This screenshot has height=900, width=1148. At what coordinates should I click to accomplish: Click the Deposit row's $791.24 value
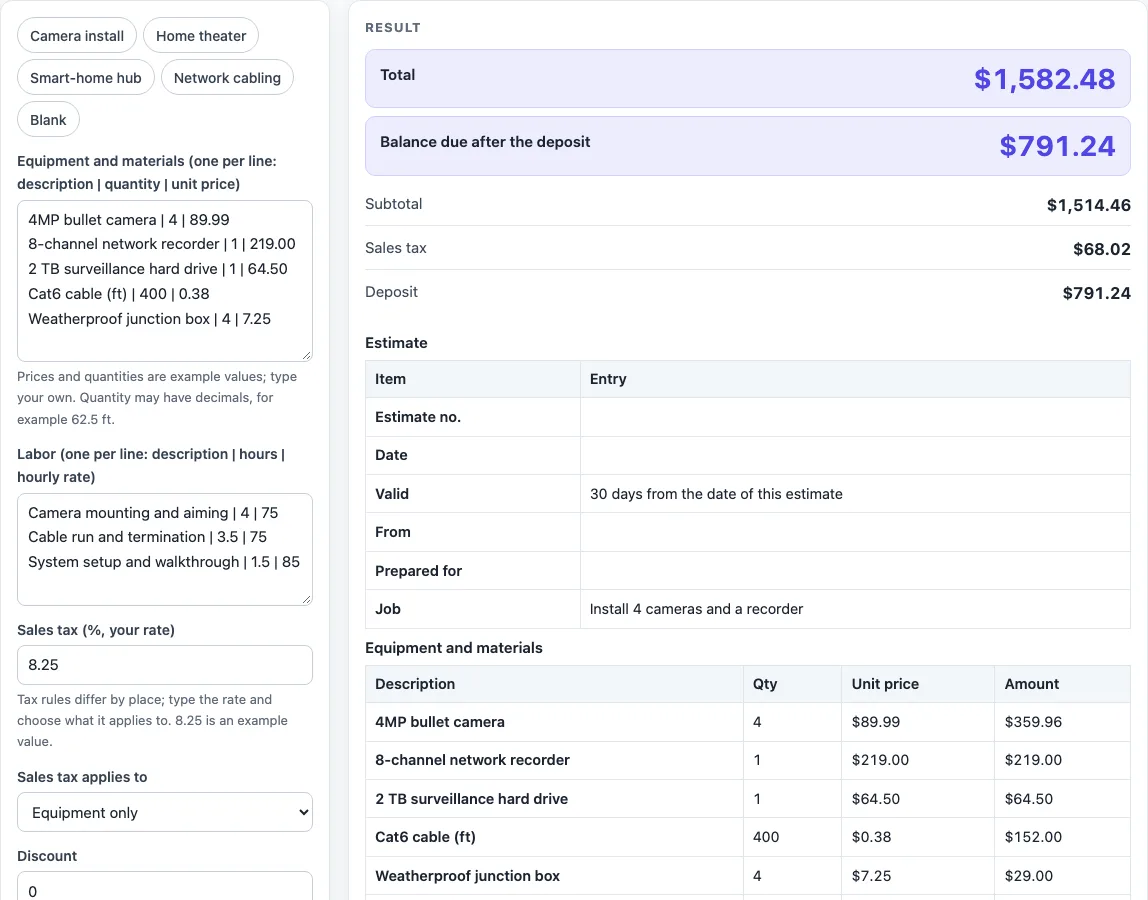(1097, 293)
